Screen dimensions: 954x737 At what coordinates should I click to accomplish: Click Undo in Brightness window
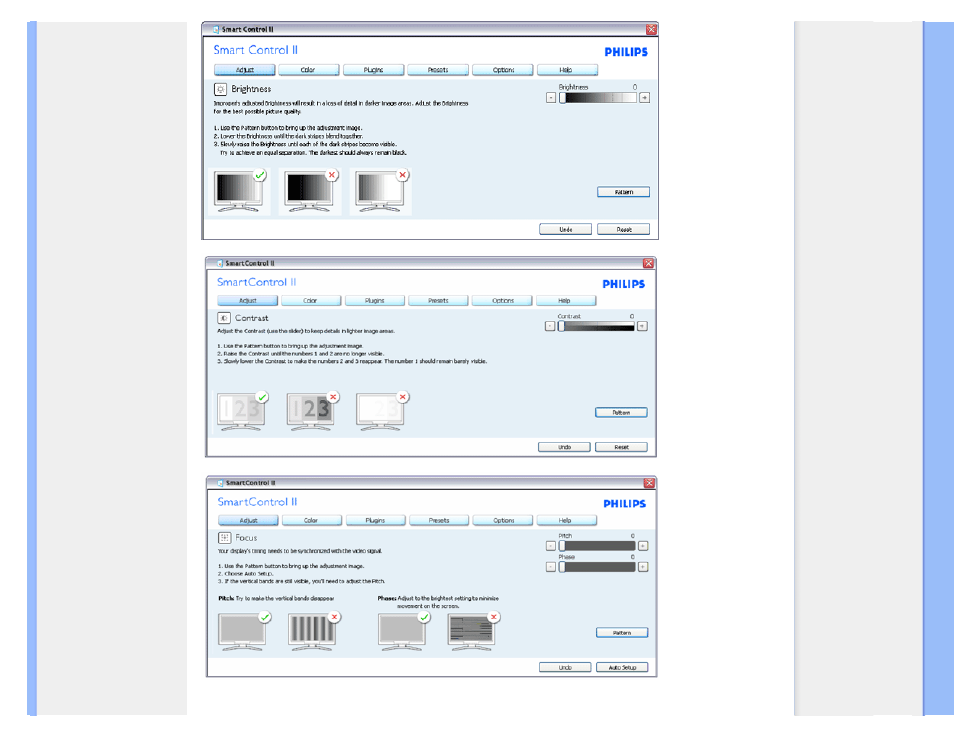[565, 229]
